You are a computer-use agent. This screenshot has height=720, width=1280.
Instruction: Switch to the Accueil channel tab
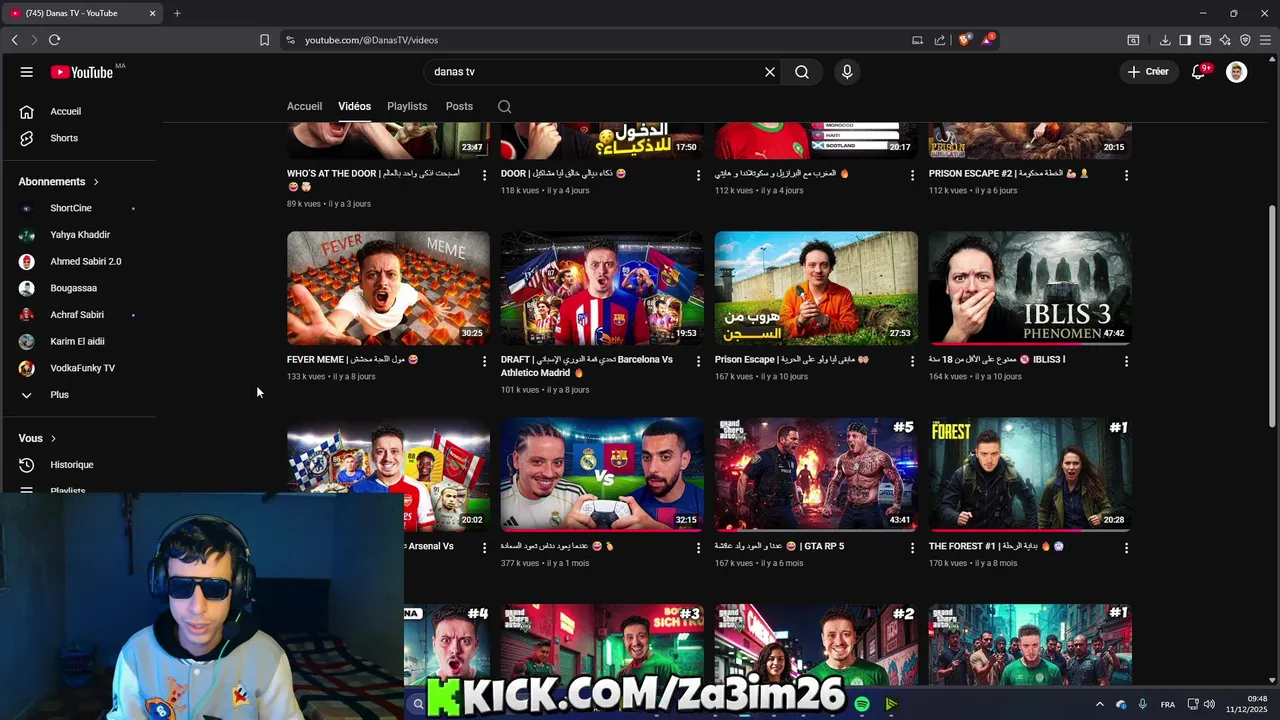point(304,106)
